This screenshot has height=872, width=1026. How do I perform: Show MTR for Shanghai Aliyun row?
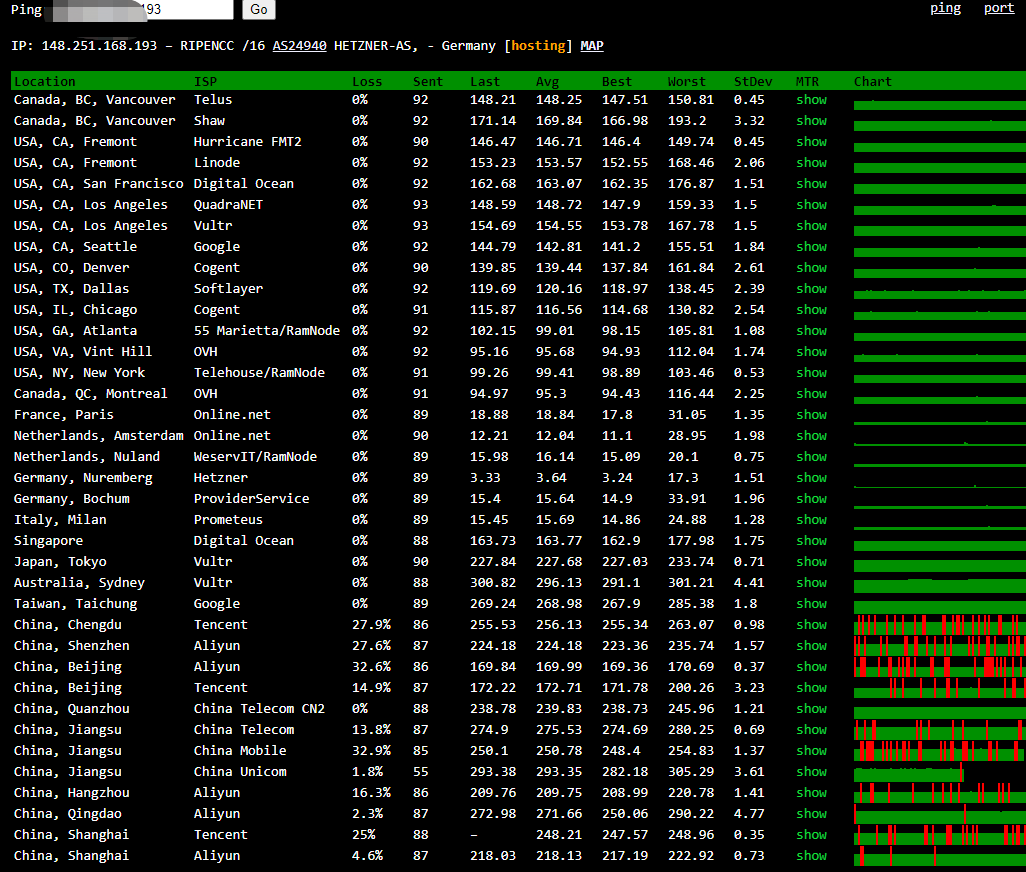click(811, 856)
